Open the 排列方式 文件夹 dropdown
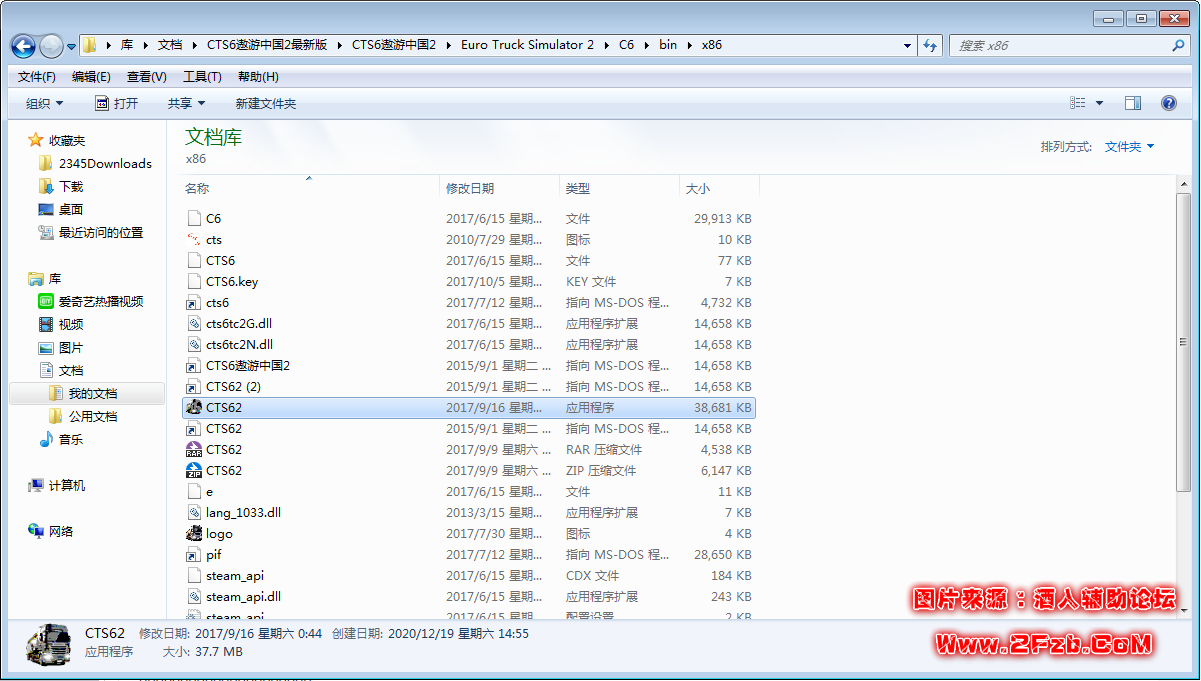Screen dimensions: 1201x681 coord(1129,147)
